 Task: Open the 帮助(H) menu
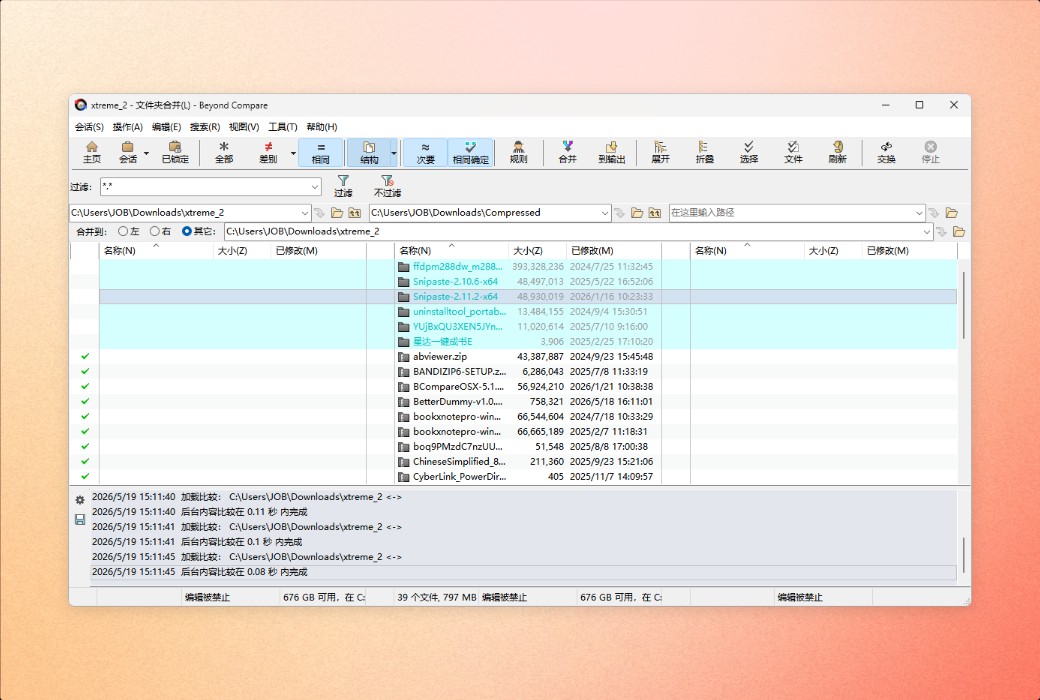(x=321, y=127)
